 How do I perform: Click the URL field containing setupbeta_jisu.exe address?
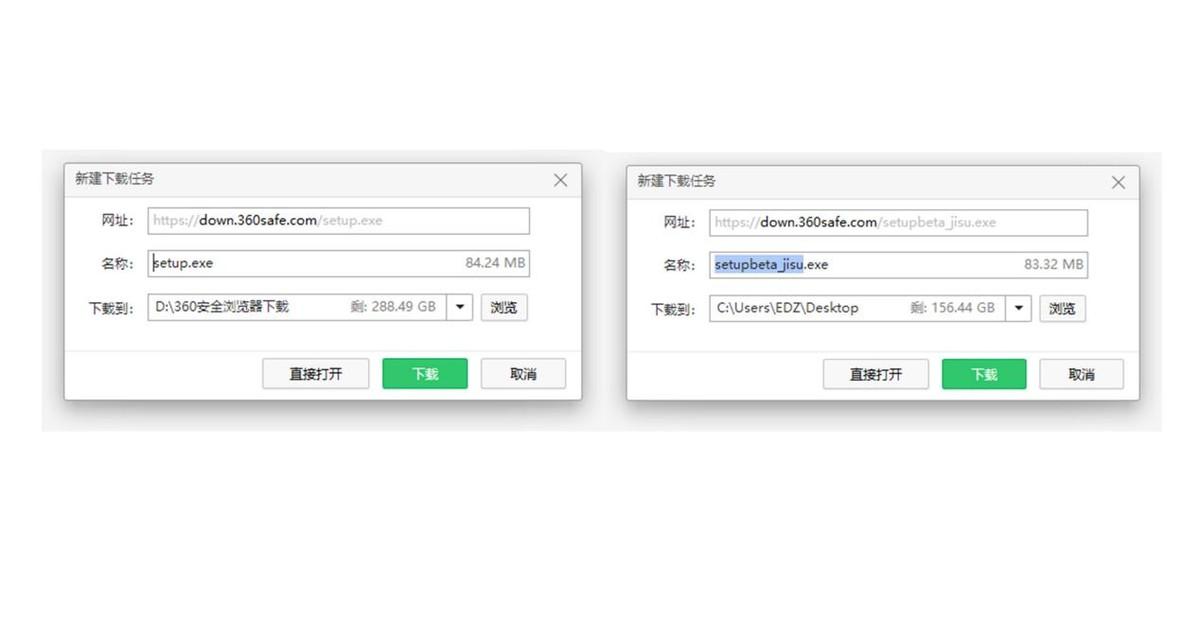[898, 222]
